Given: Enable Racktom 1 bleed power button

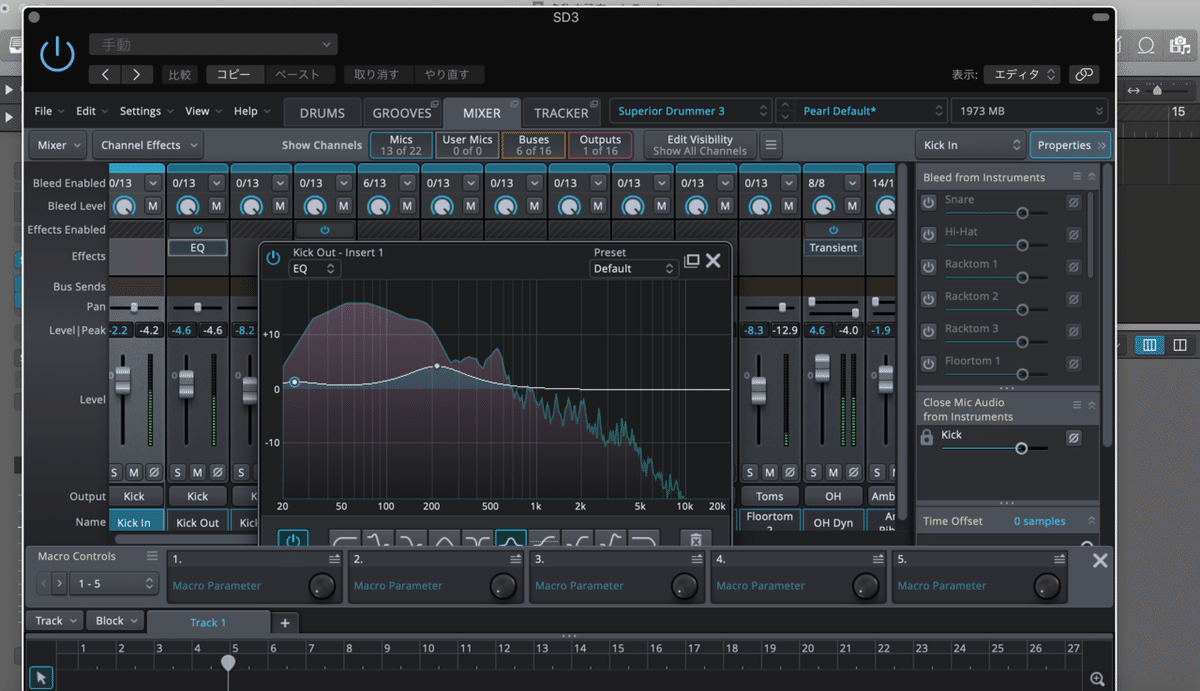Looking at the screenshot, I should coord(928,267).
